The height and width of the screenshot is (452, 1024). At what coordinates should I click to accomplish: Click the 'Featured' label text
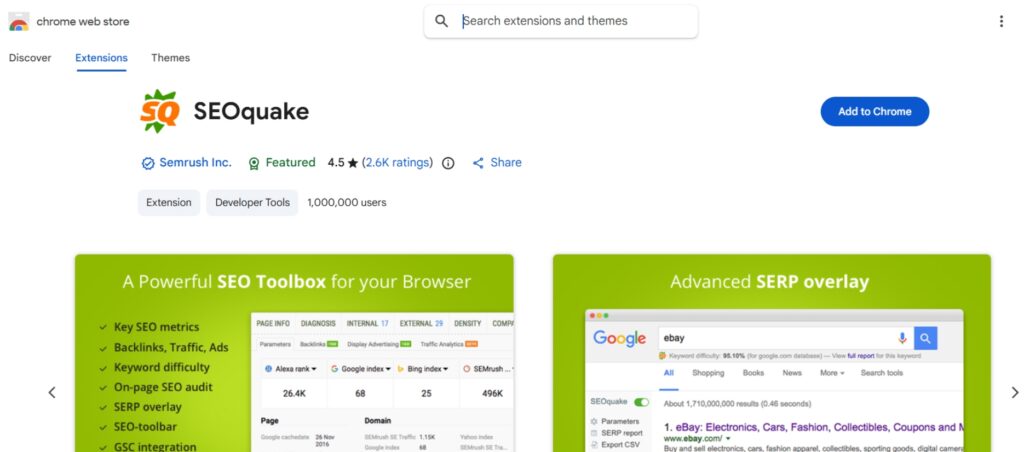click(291, 163)
